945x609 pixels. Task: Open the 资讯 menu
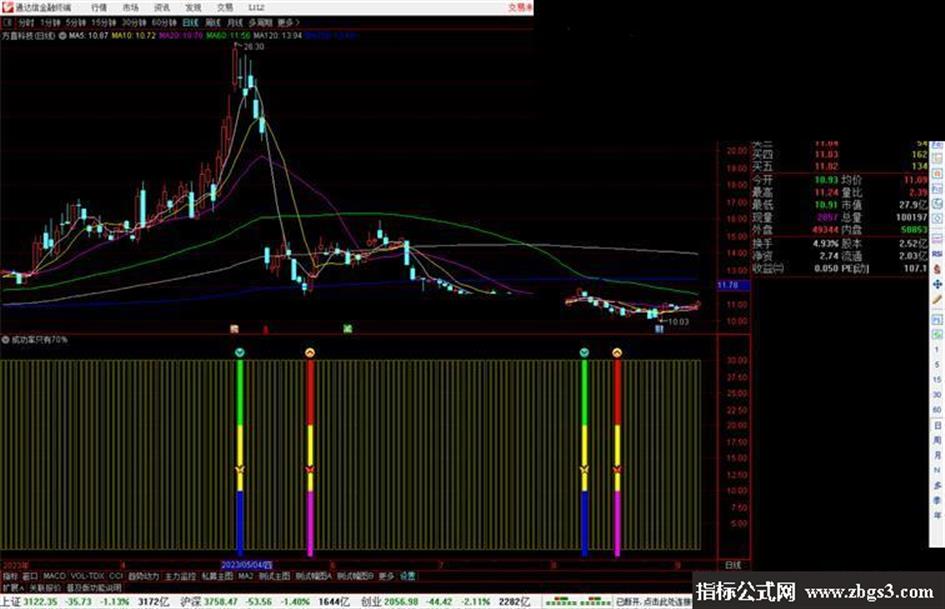coord(162,7)
